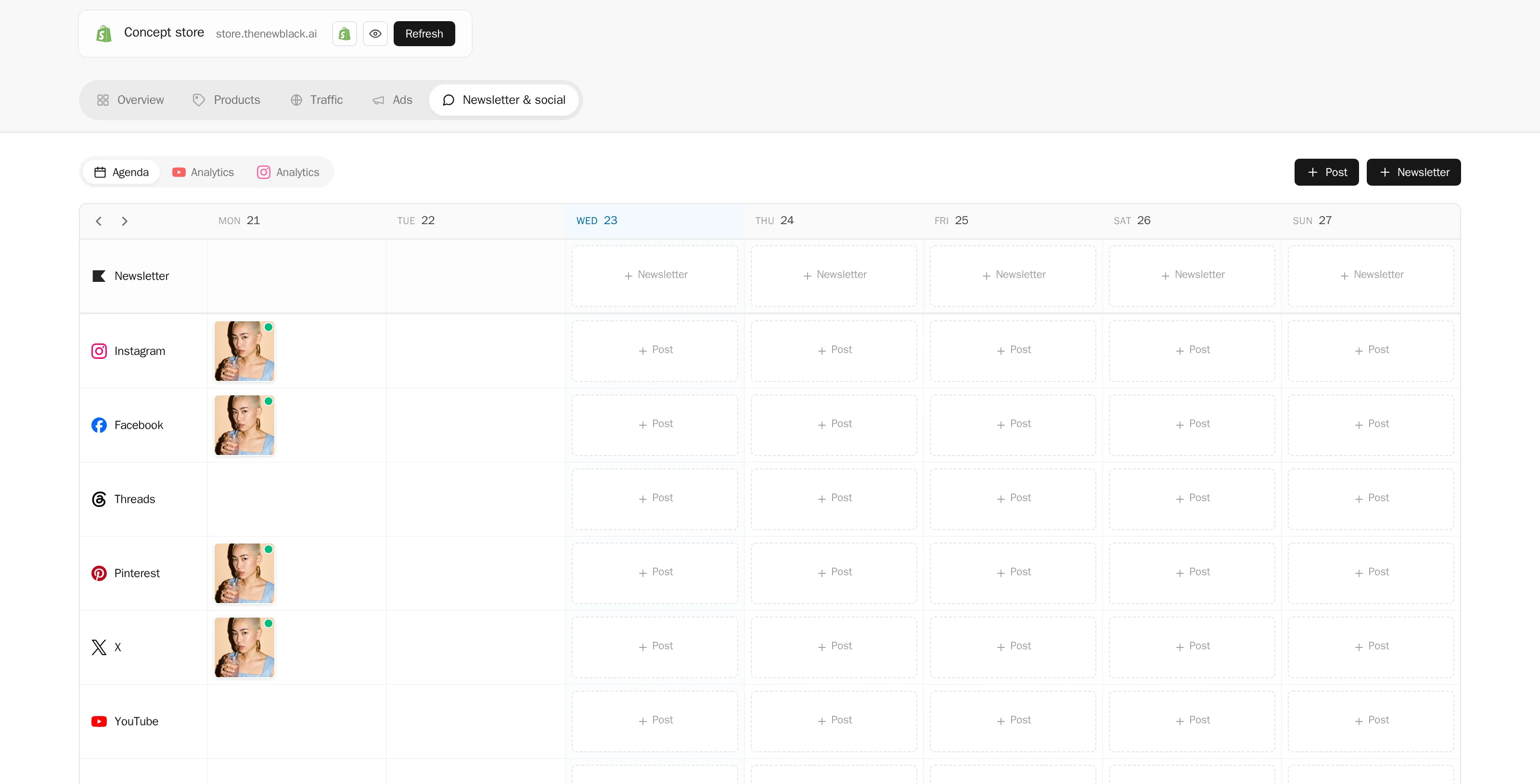Add a YouTube post on Saturday 26
Screen dimensions: 1540x784
[1192, 721]
